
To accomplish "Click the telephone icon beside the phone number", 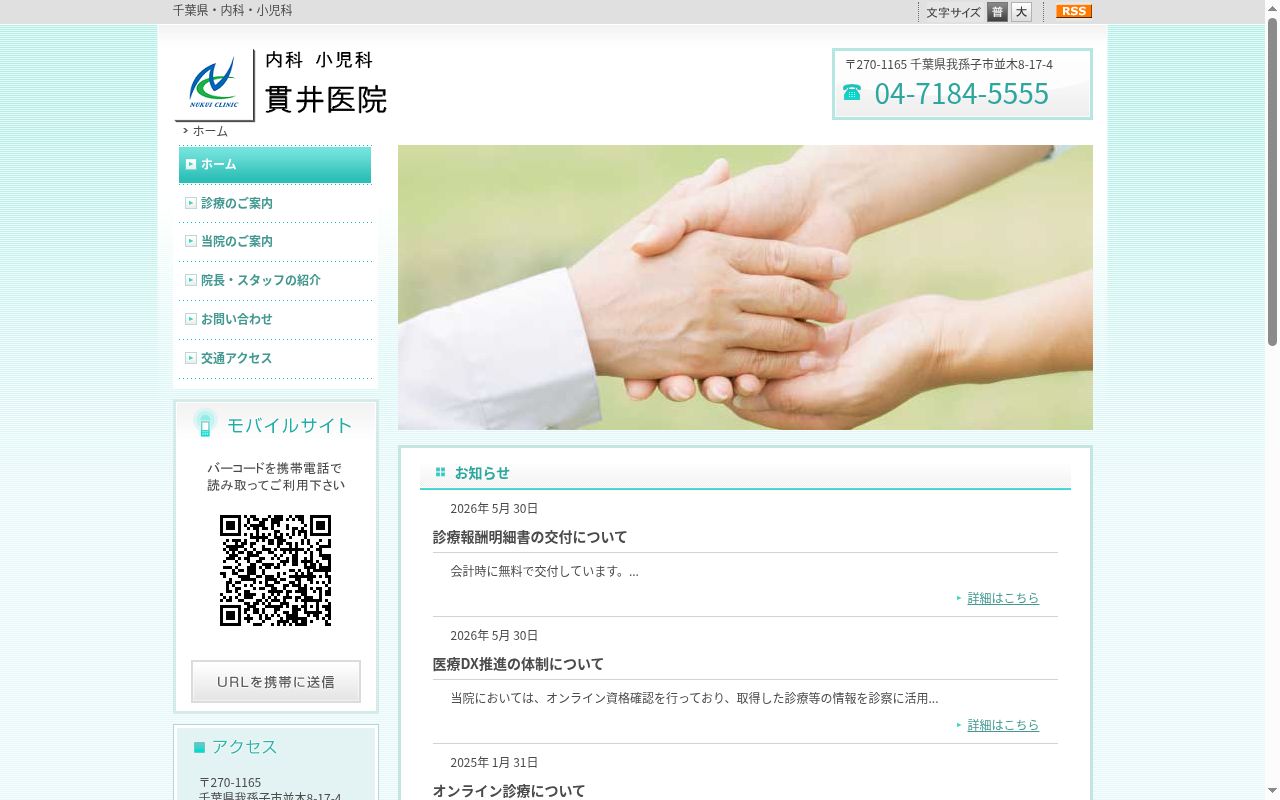I will click(x=852, y=93).
